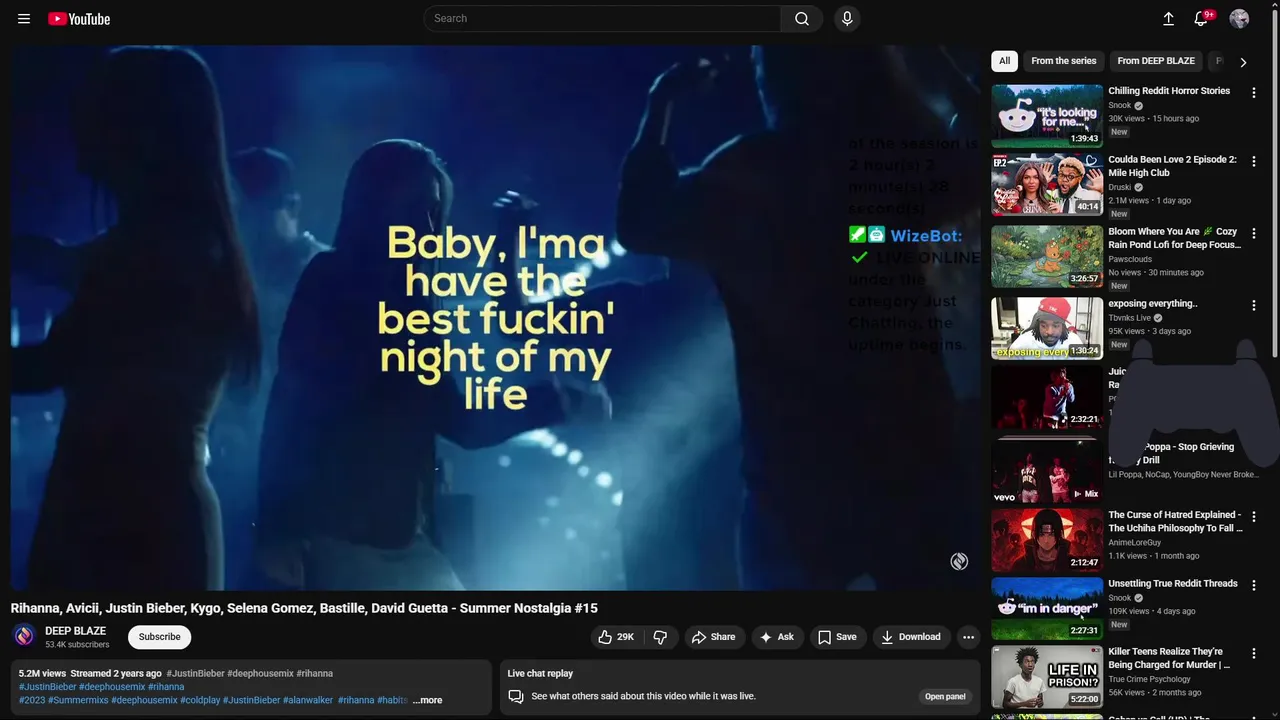Select From the series chip
The height and width of the screenshot is (720, 1280).
(x=1063, y=61)
